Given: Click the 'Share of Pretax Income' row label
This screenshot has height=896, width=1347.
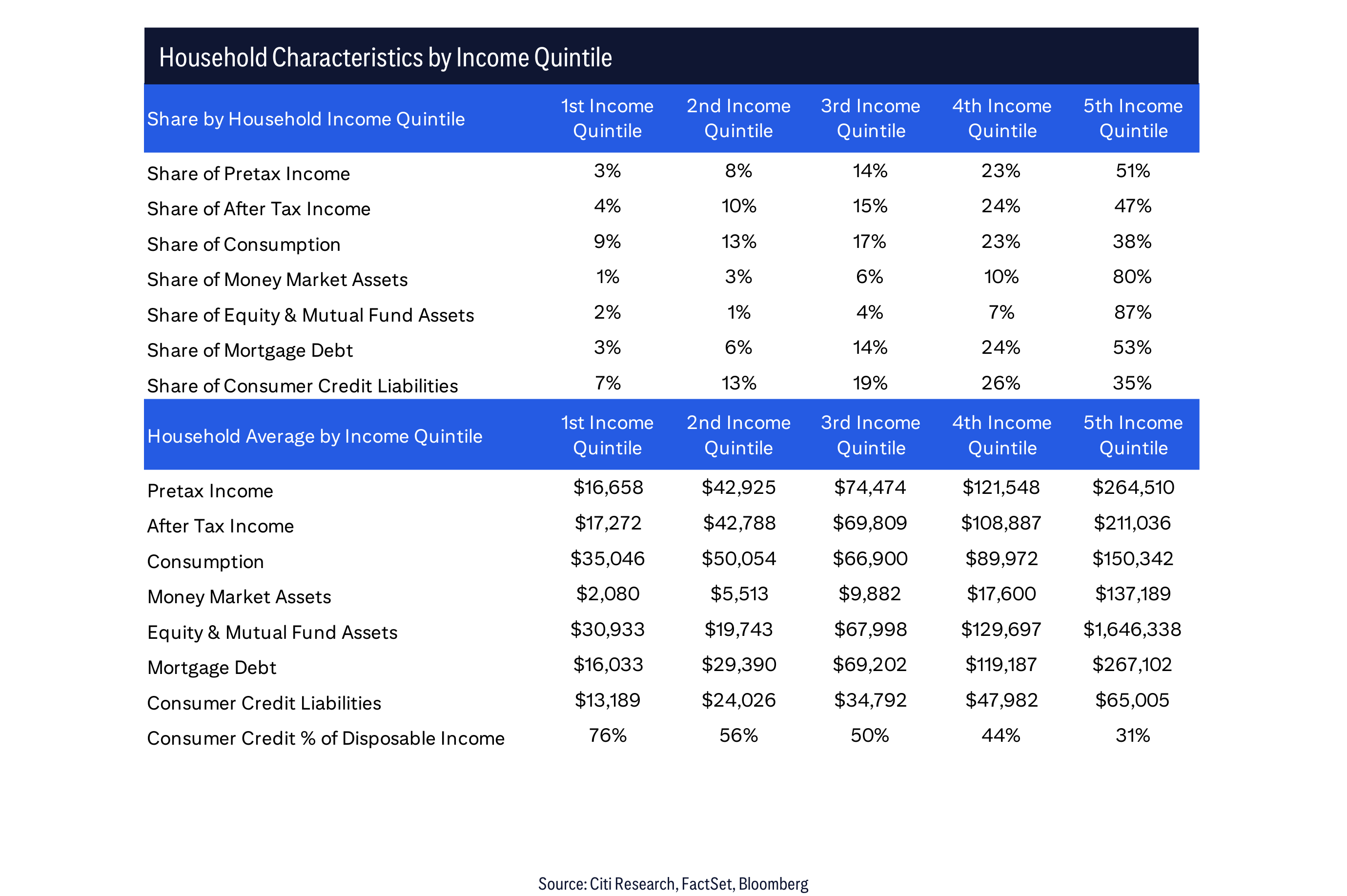Looking at the screenshot, I should click(248, 173).
